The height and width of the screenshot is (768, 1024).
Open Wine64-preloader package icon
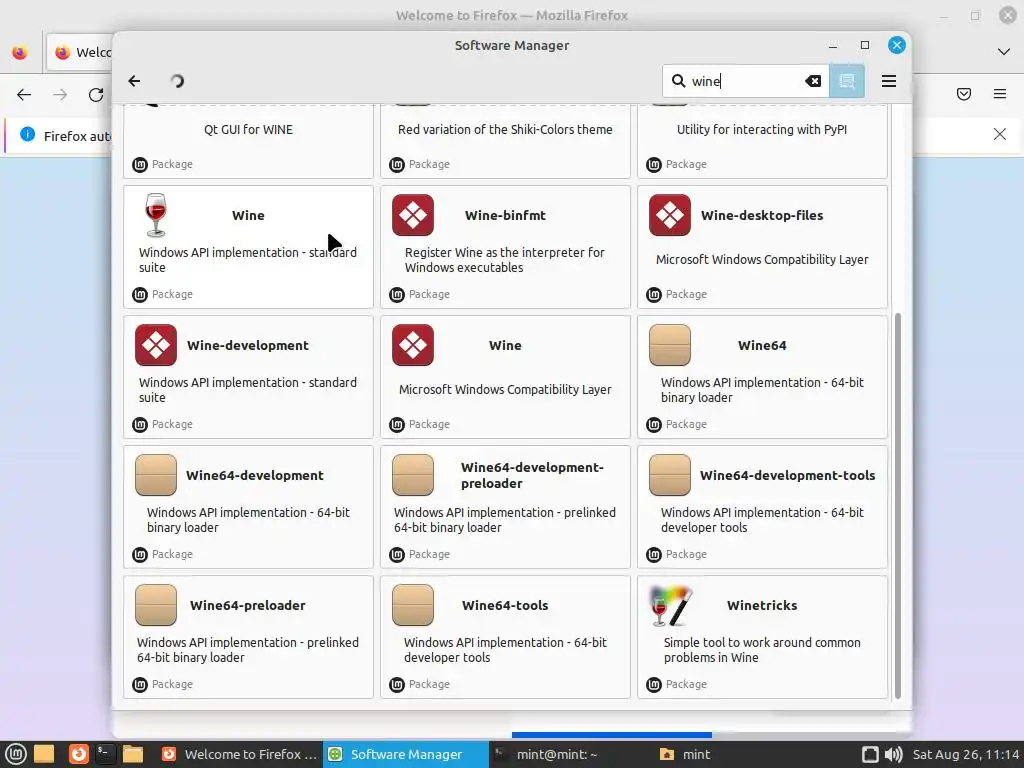(x=155, y=605)
